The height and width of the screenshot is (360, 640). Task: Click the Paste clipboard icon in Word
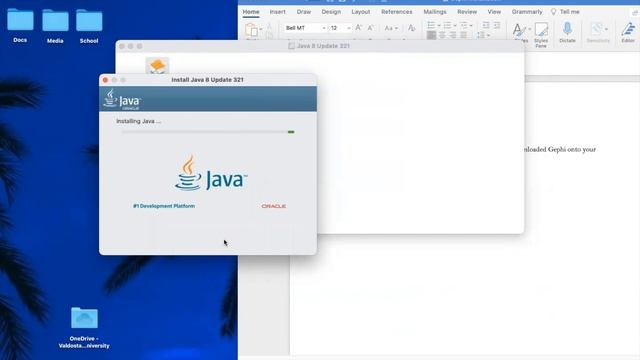(251, 30)
